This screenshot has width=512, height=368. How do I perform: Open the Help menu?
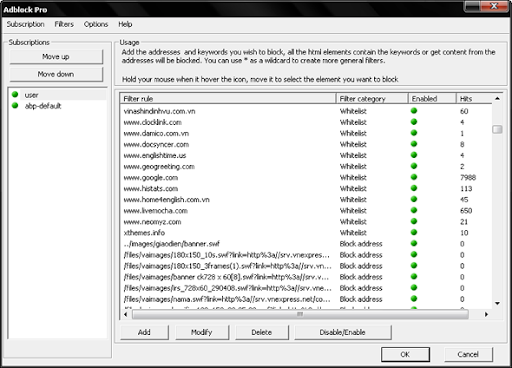pos(125,24)
